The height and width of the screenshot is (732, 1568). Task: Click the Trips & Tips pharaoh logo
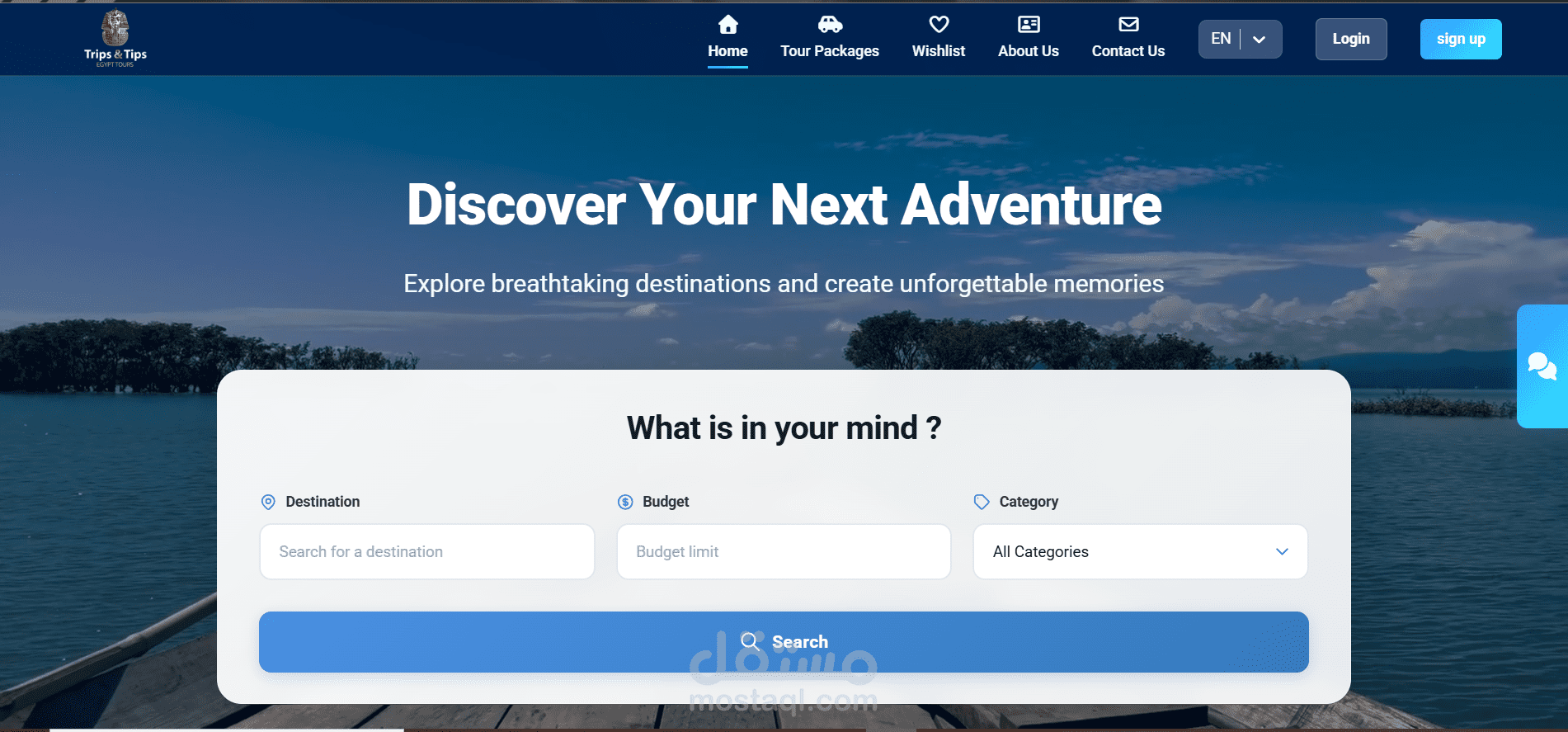(x=115, y=39)
